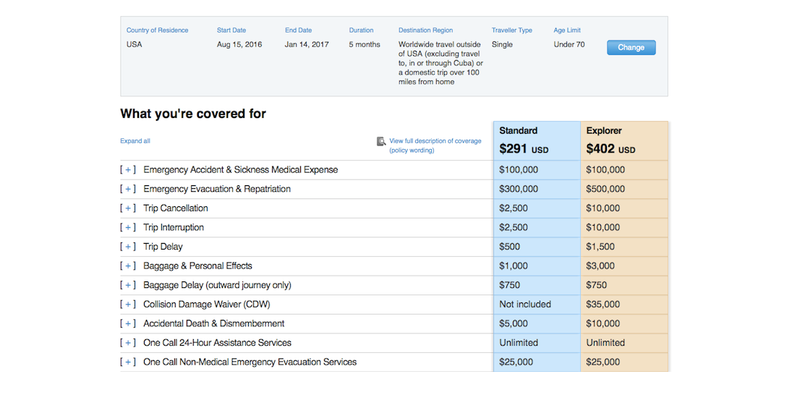The height and width of the screenshot is (395, 800).
Task: Expand Emergency Accident & Sickness Medical Expense row
Action: click(128, 169)
